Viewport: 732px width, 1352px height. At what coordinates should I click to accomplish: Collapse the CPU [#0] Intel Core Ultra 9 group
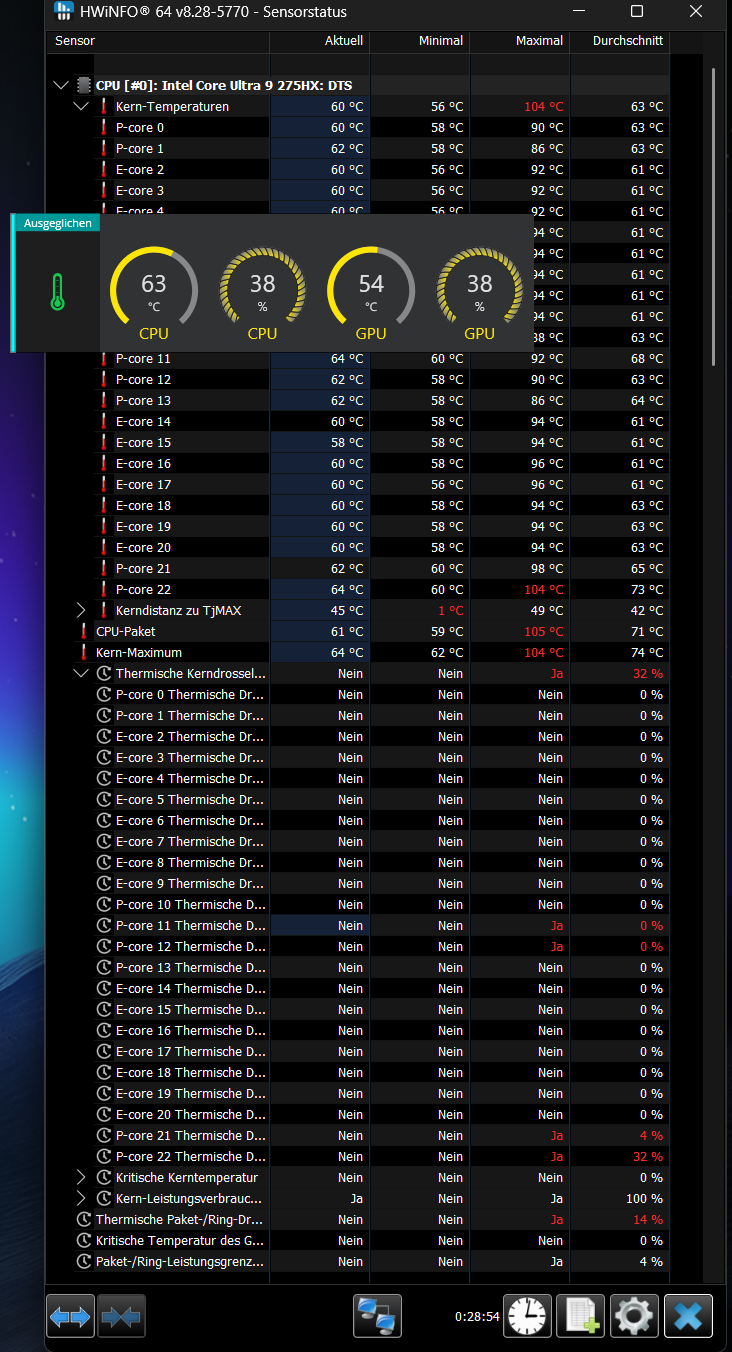coord(62,86)
